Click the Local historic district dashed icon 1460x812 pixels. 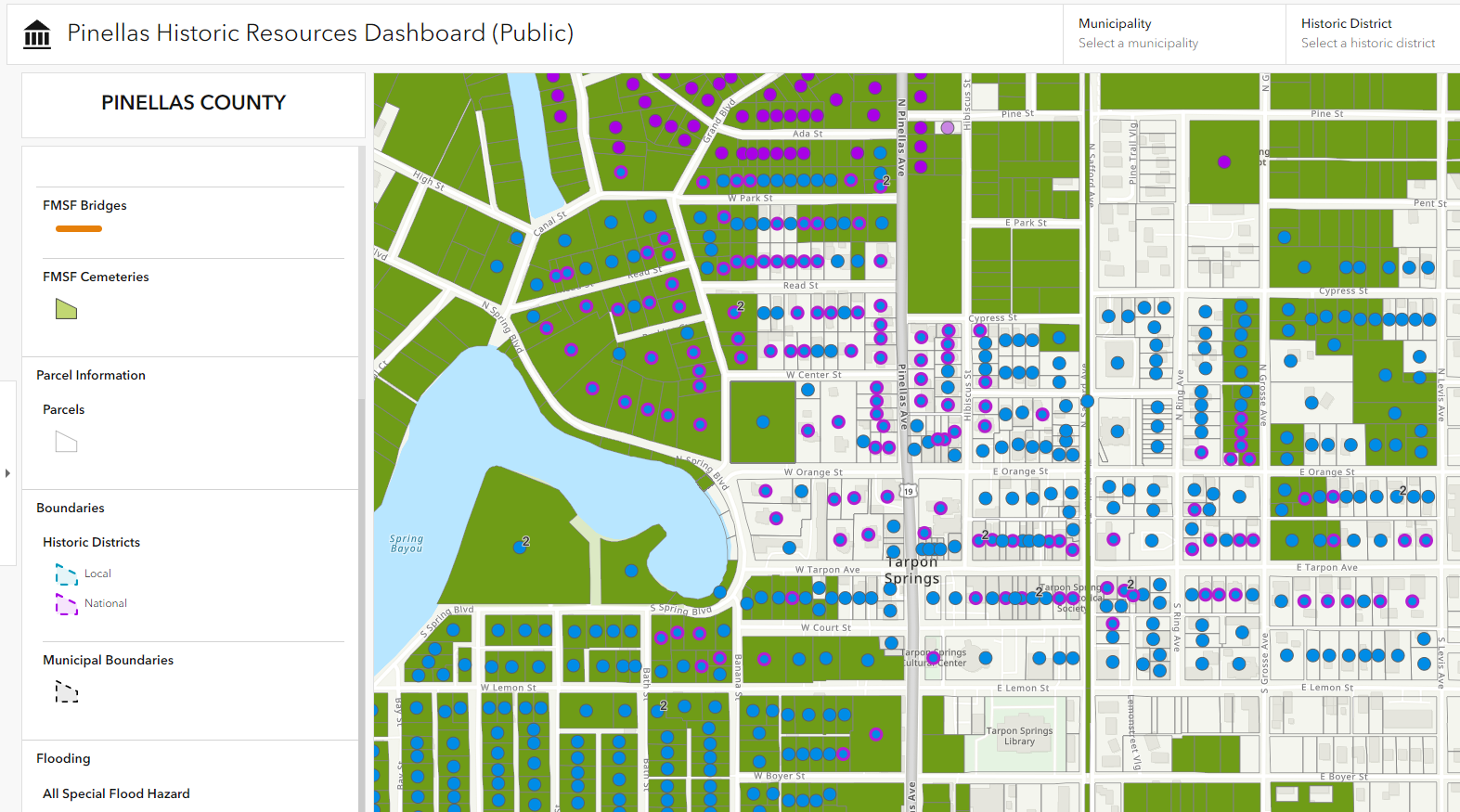[66, 574]
